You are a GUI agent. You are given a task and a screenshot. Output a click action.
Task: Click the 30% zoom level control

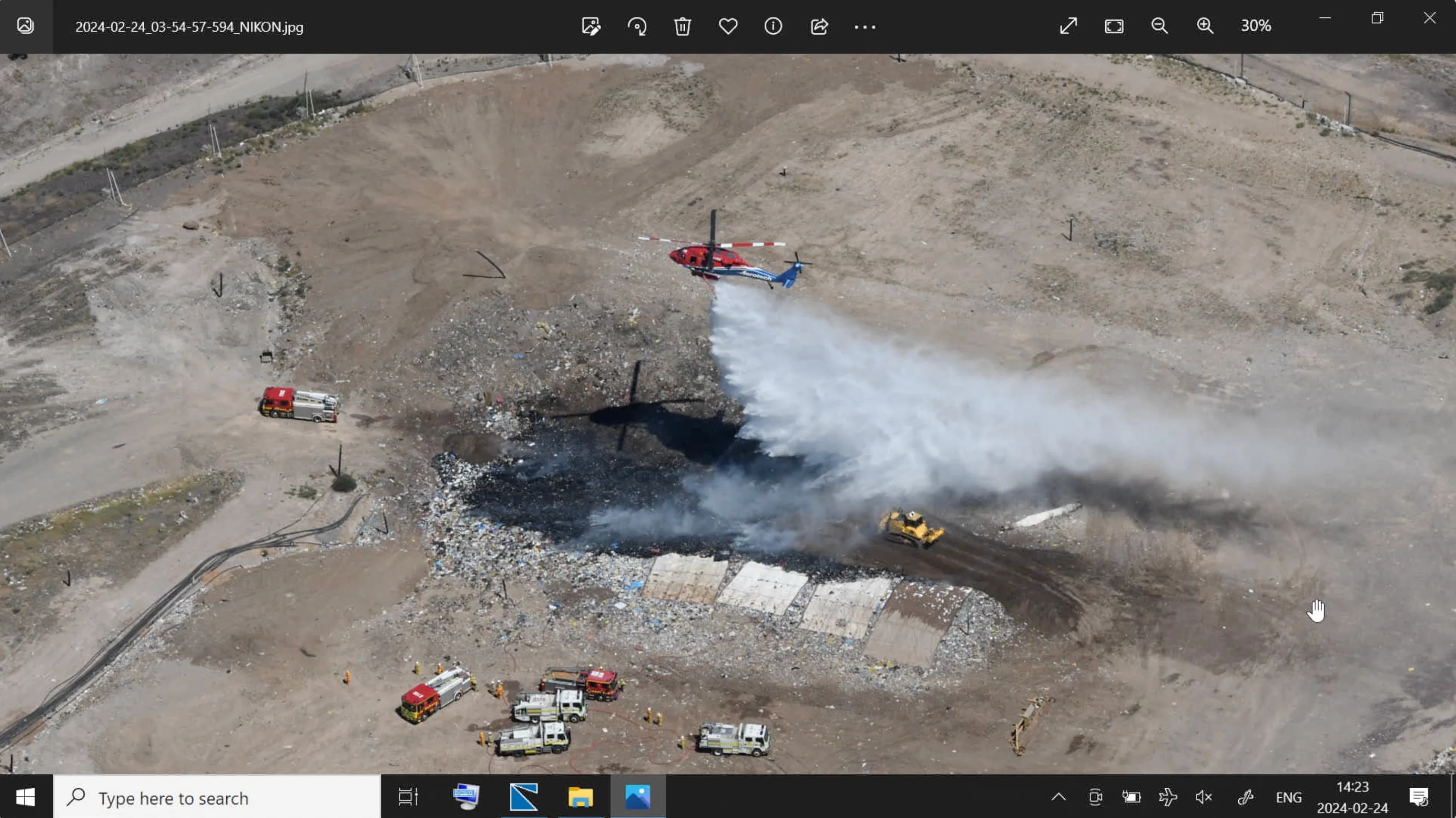pyautogui.click(x=1255, y=26)
